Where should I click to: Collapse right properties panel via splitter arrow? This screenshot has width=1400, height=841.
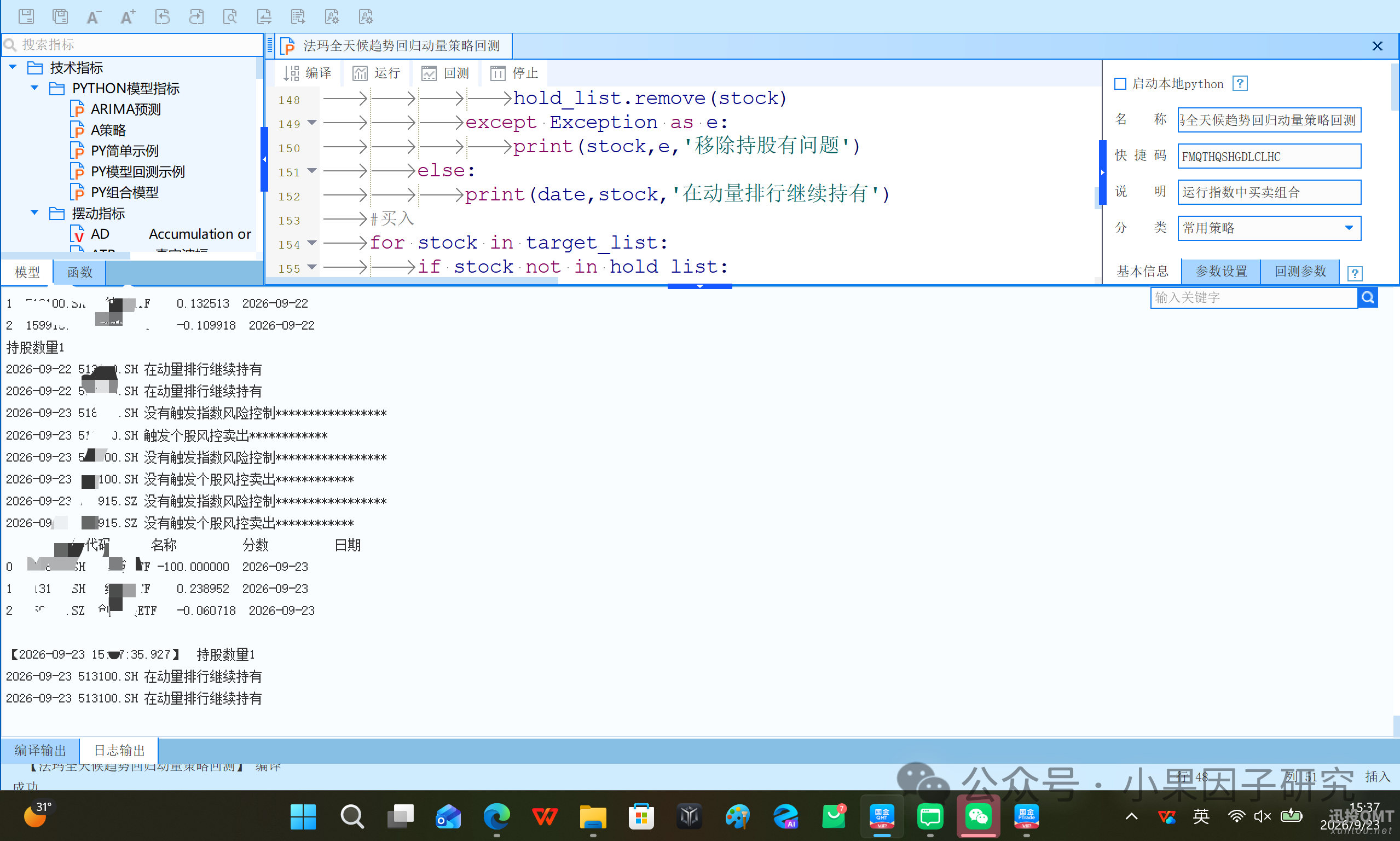tap(1102, 172)
